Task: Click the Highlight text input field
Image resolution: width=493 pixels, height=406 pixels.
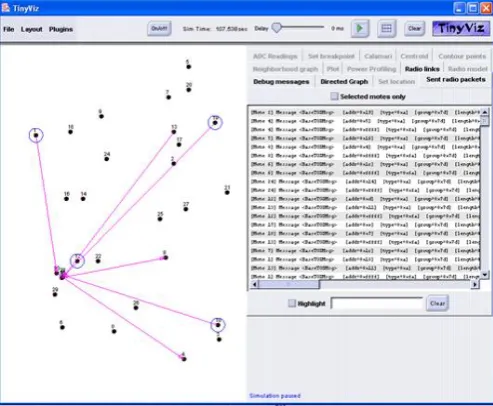Action: click(377, 303)
